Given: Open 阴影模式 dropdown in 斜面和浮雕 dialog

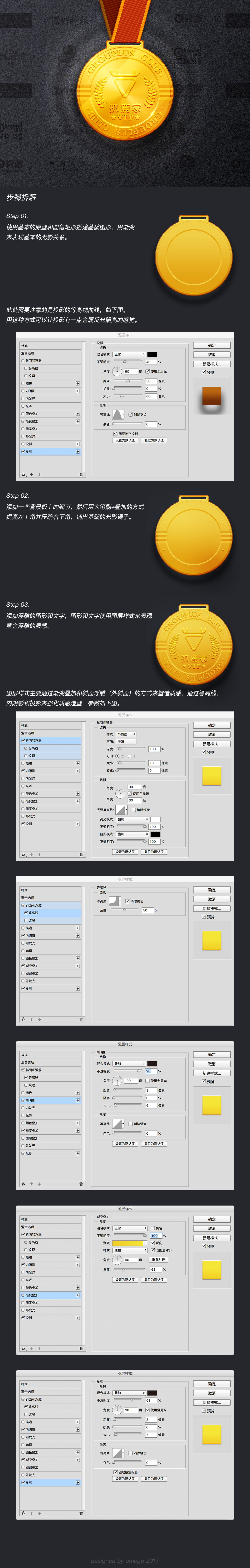Looking at the screenshot, I should click(x=132, y=834).
